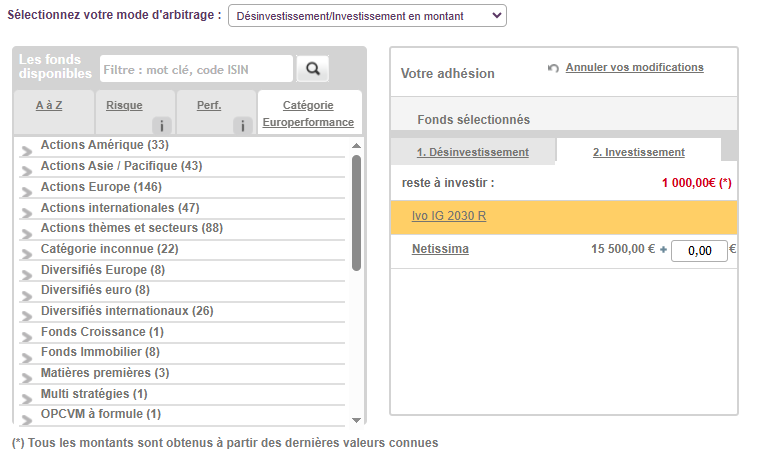765x458 pixels.
Task: Click Annuler vos modifications link
Action: (x=634, y=67)
